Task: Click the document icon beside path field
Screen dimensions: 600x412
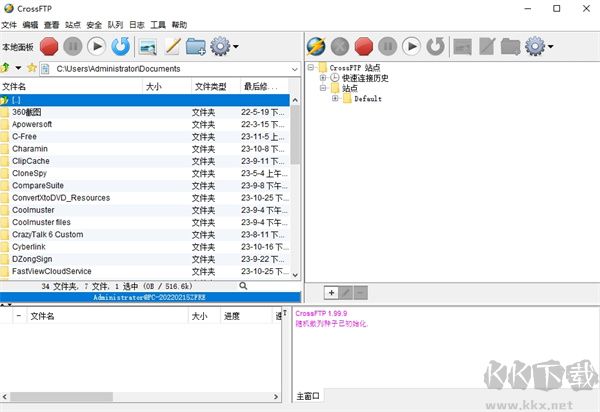Action: [45, 69]
